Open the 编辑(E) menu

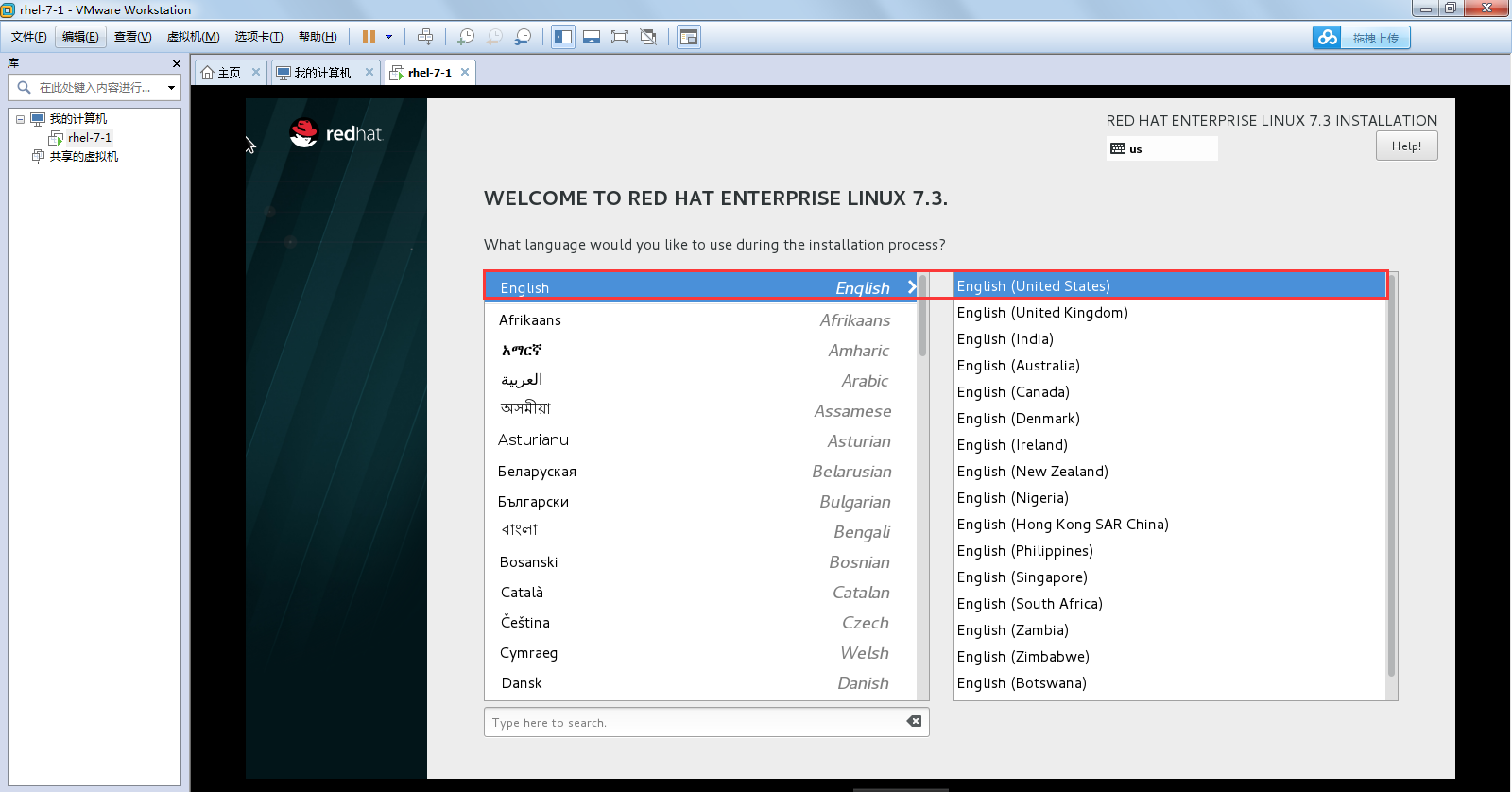[80, 37]
